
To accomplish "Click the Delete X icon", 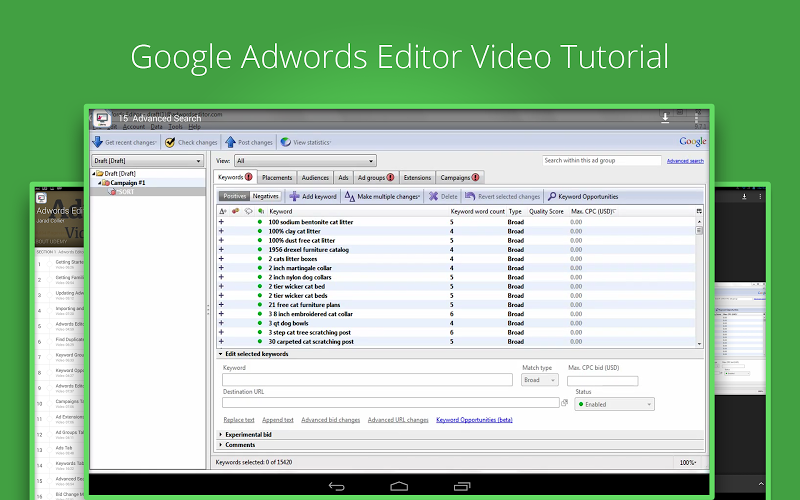I will pos(434,196).
